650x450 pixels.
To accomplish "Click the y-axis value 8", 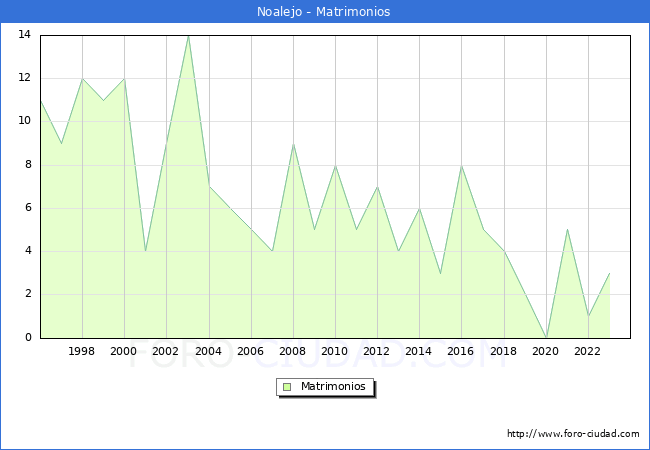I will pos(28,165).
